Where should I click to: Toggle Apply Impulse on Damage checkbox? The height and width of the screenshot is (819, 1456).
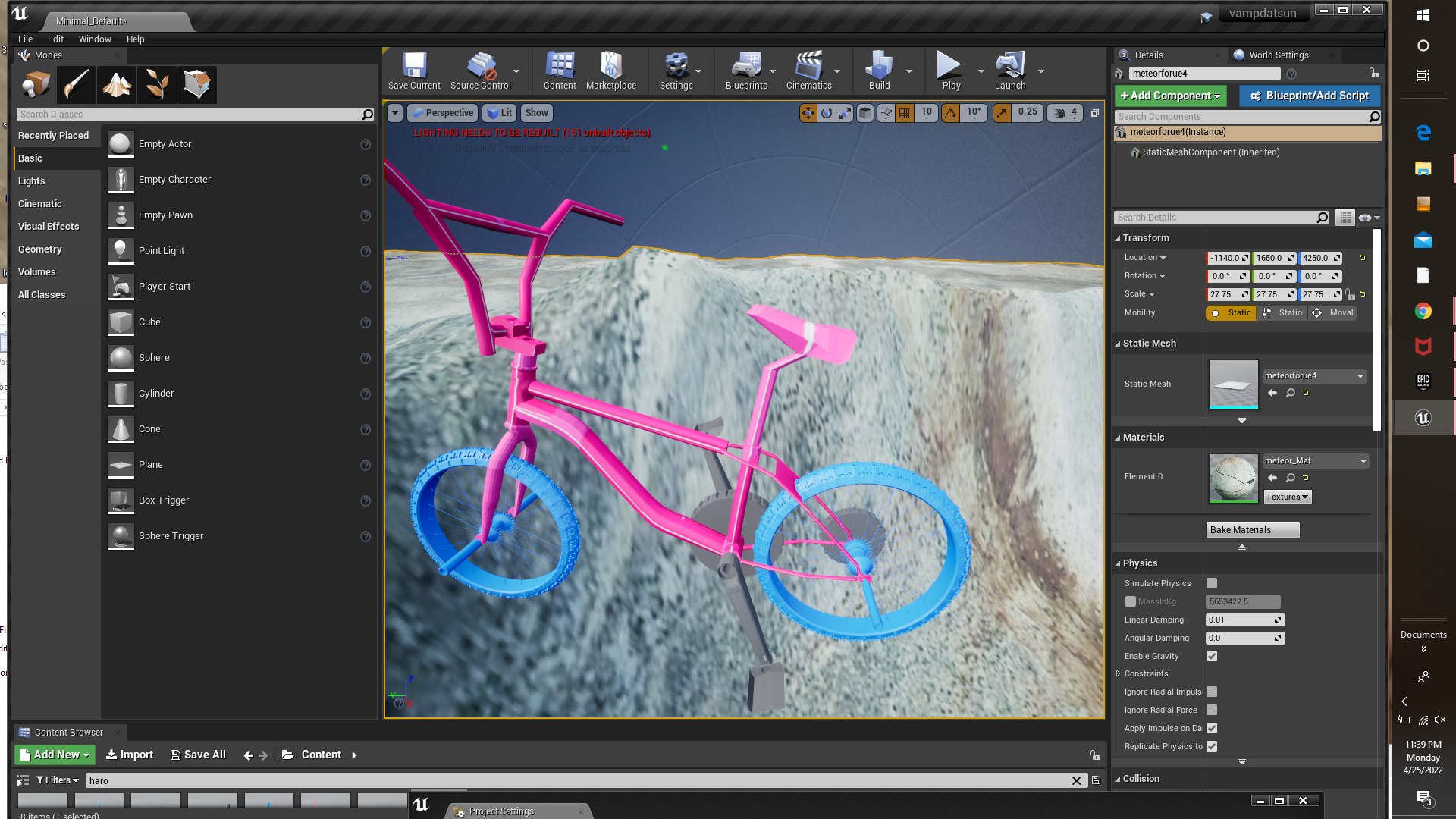(1212, 728)
